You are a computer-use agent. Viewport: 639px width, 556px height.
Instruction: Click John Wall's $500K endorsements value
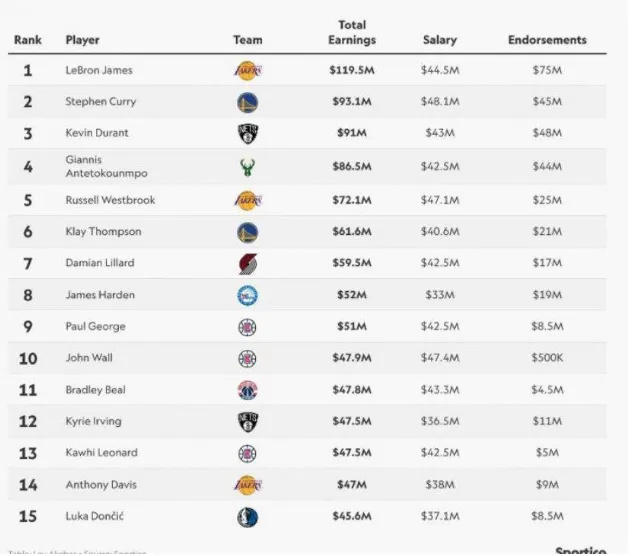pos(547,359)
